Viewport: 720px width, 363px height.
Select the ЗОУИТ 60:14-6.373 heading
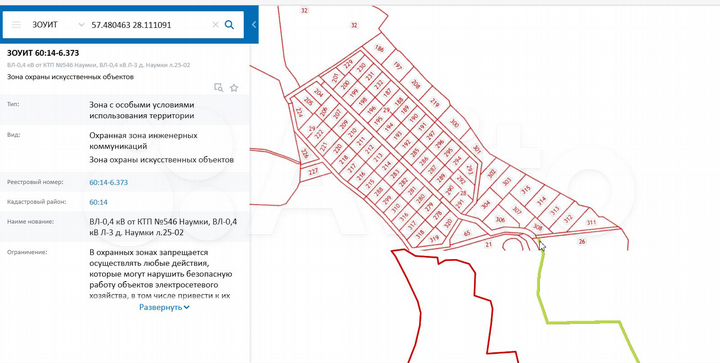[x=43, y=53]
